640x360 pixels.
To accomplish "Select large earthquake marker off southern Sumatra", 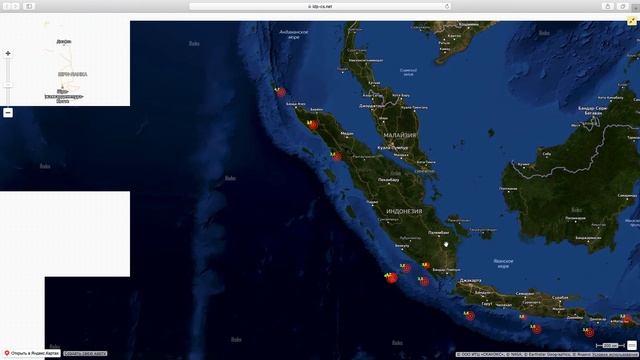I will [391, 278].
